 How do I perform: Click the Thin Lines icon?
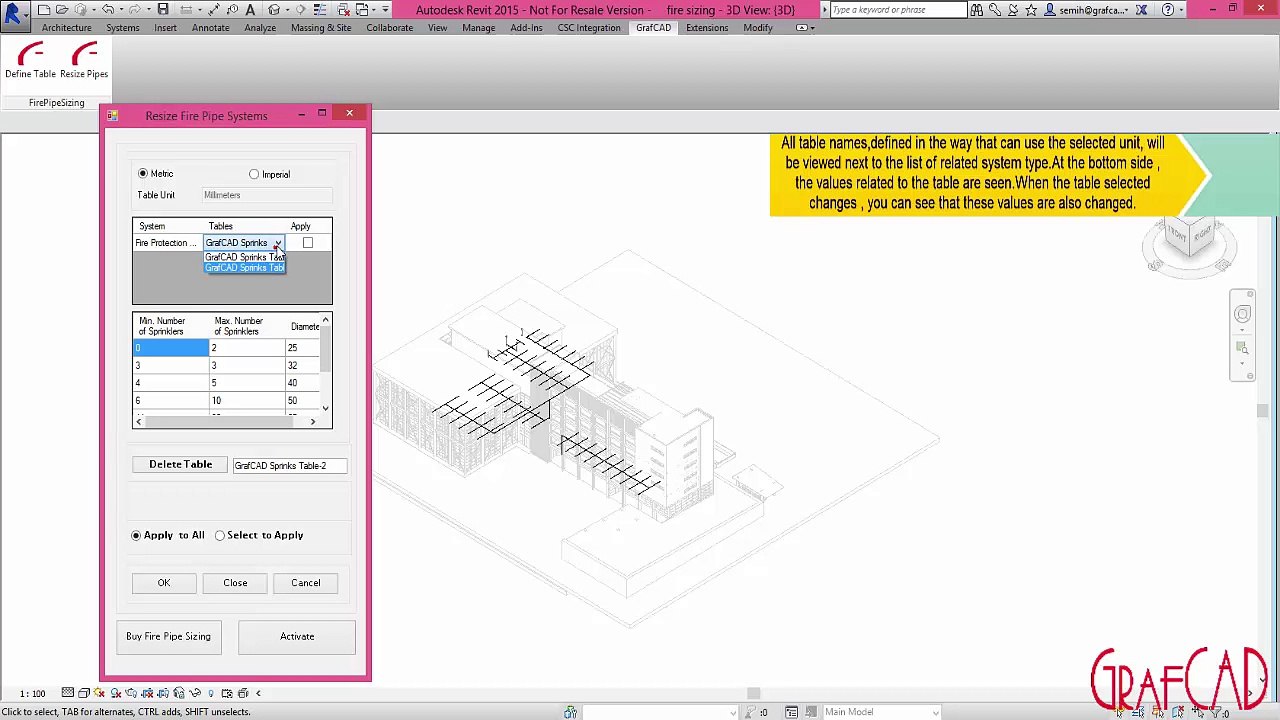pyautogui.click(x=322, y=10)
